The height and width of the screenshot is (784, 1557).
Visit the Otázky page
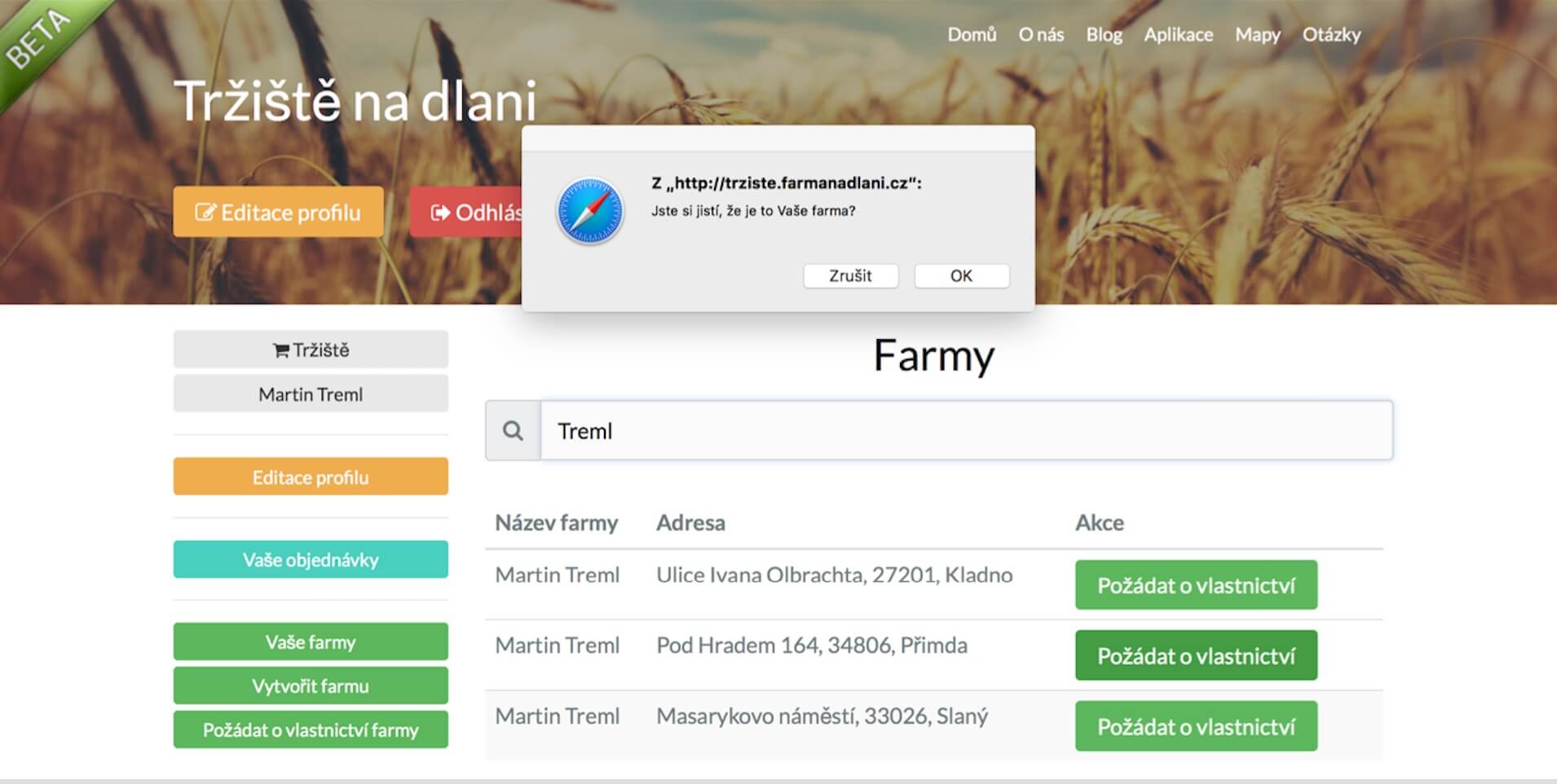click(x=1331, y=34)
